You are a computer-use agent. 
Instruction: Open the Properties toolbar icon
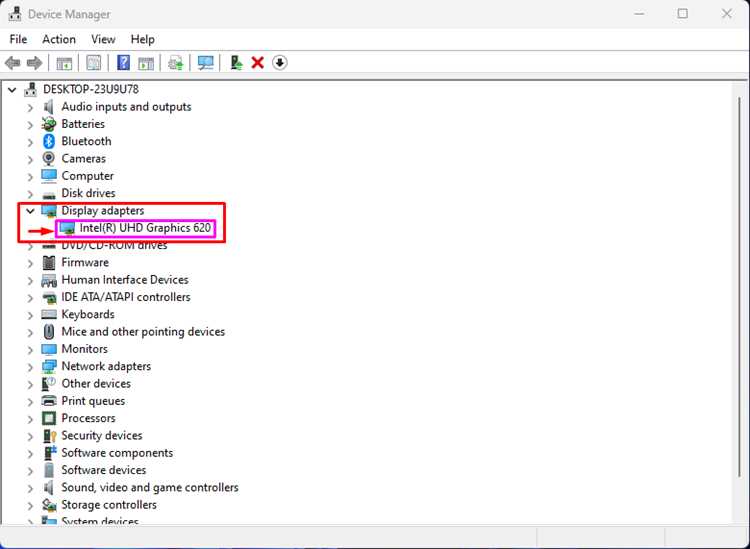click(x=93, y=63)
